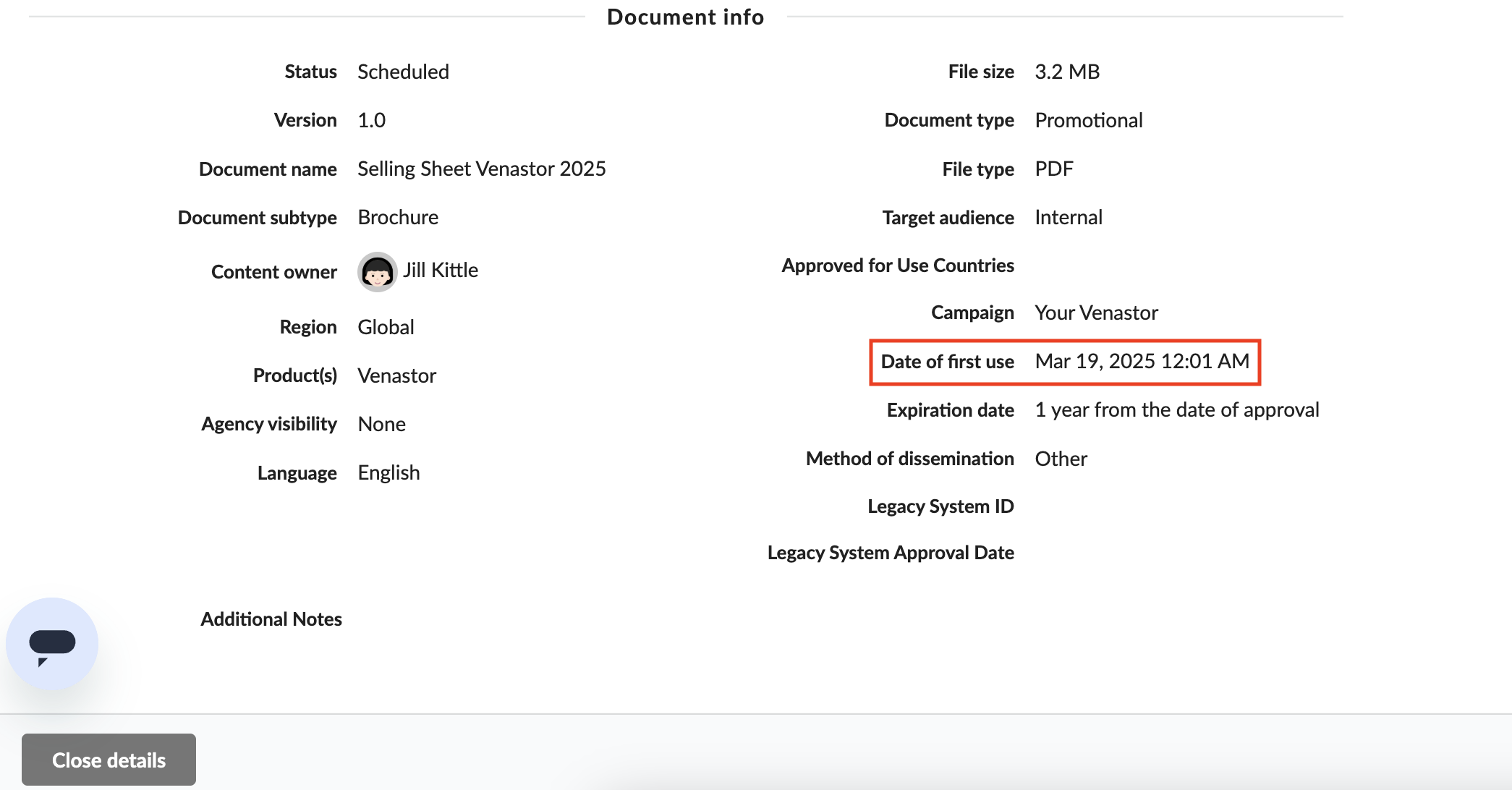Click the Document subtype label
This screenshot has height=790, width=1512.
coord(258,218)
